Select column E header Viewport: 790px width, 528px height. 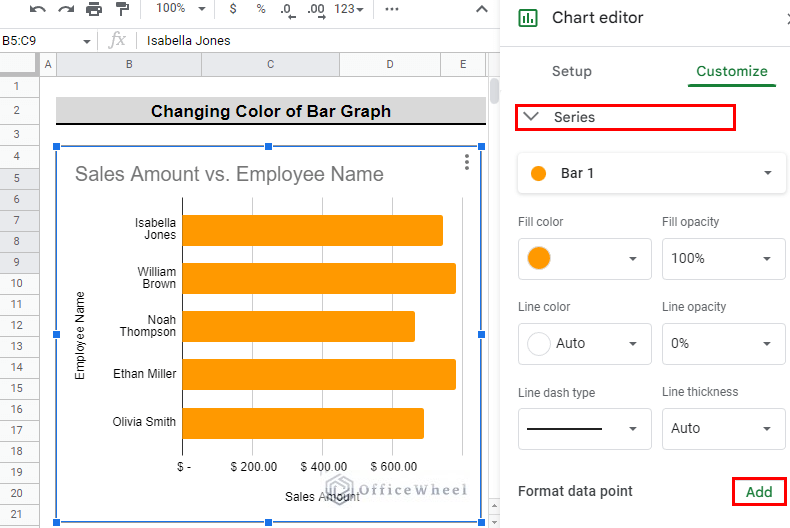pyautogui.click(x=463, y=64)
